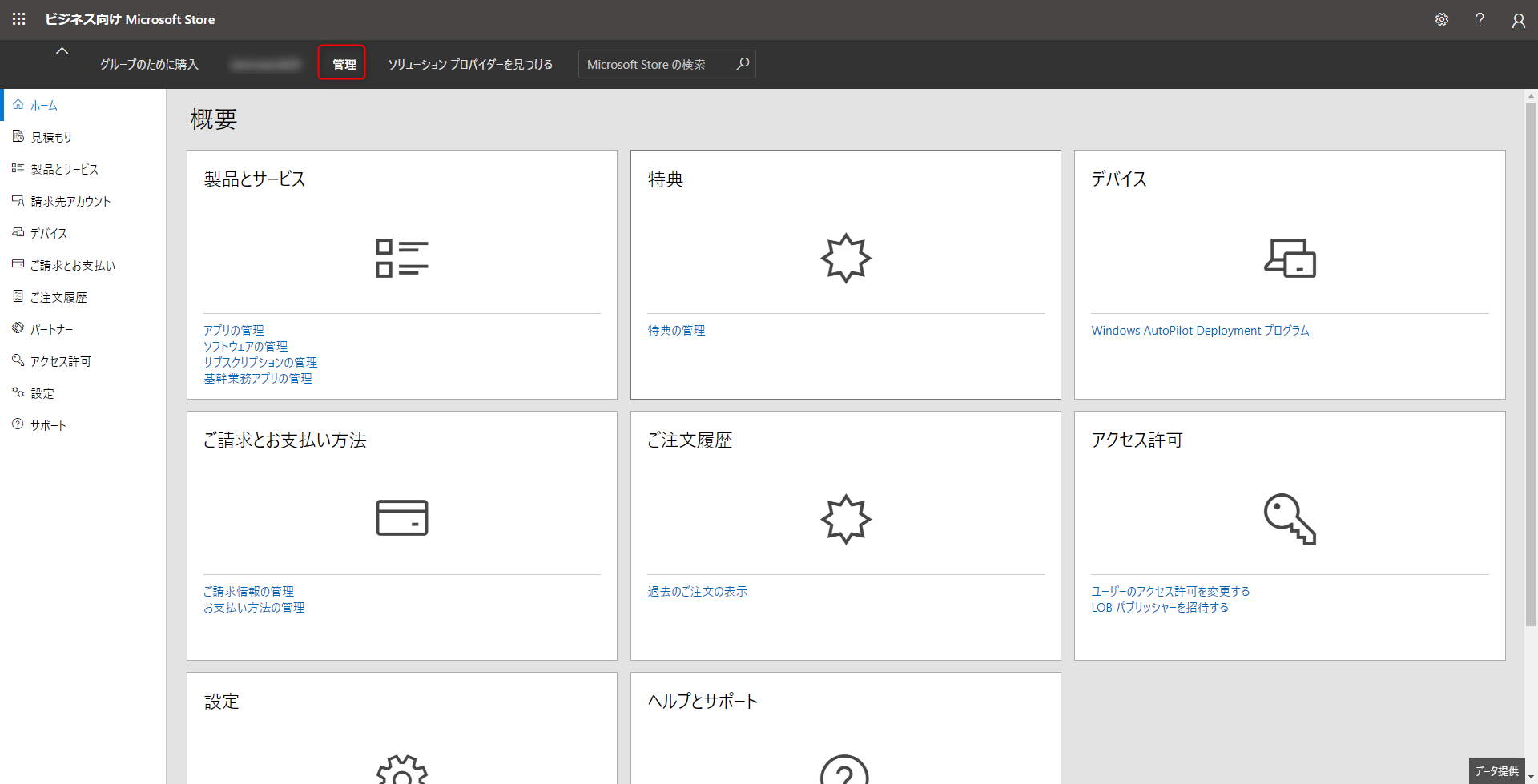Collapse the navigation bar with the chevron
This screenshot has width=1538, height=784.
pos(62,50)
